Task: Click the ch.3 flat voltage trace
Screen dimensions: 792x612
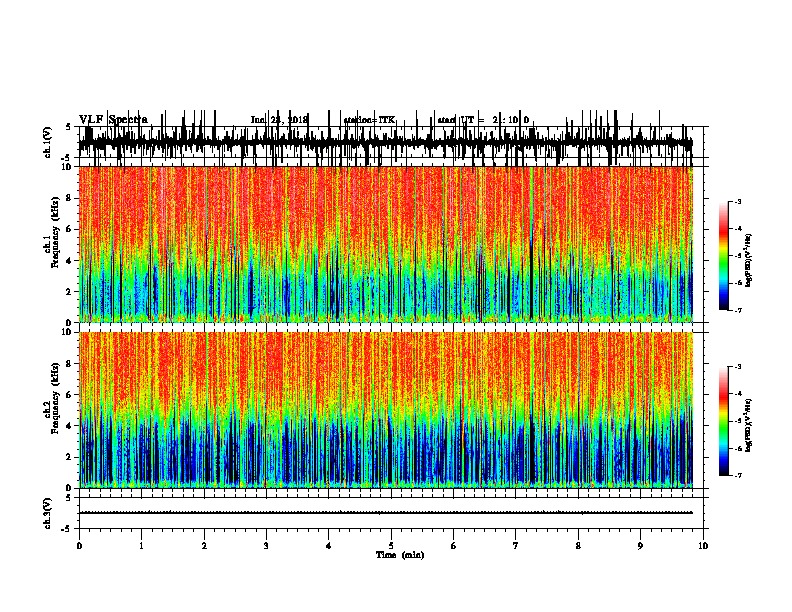Action: click(x=385, y=513)
